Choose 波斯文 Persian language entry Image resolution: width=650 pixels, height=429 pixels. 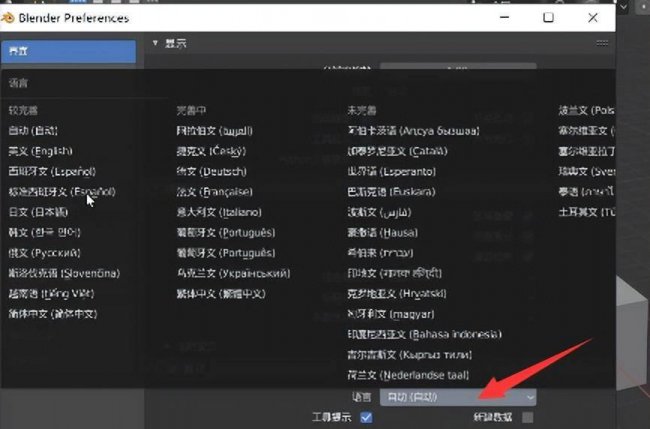[x=379, y=212]
